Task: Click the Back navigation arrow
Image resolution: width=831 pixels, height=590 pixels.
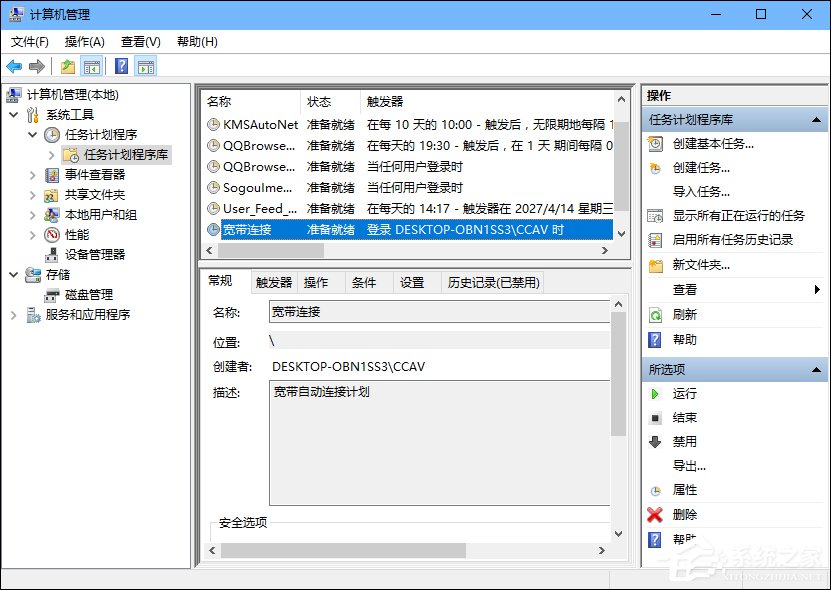Action: click(x=14, y=66)
